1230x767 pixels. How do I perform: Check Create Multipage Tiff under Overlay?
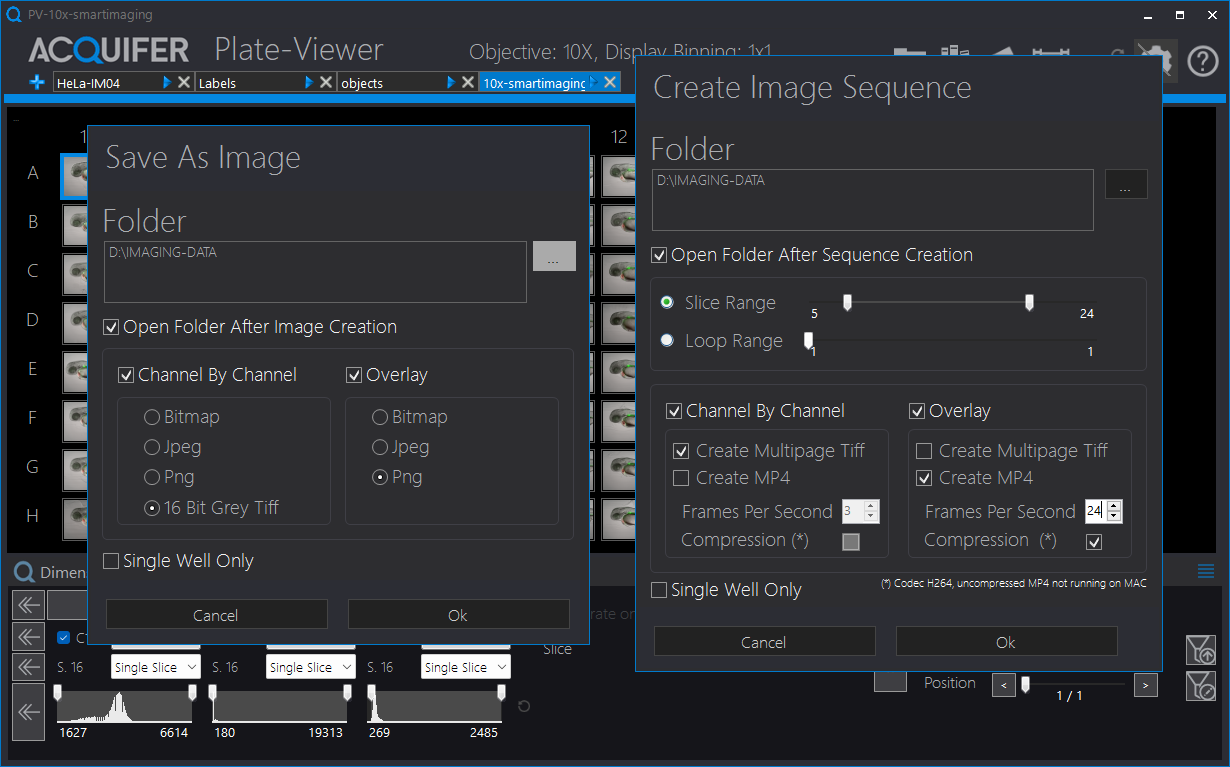[x=924, y=451]
